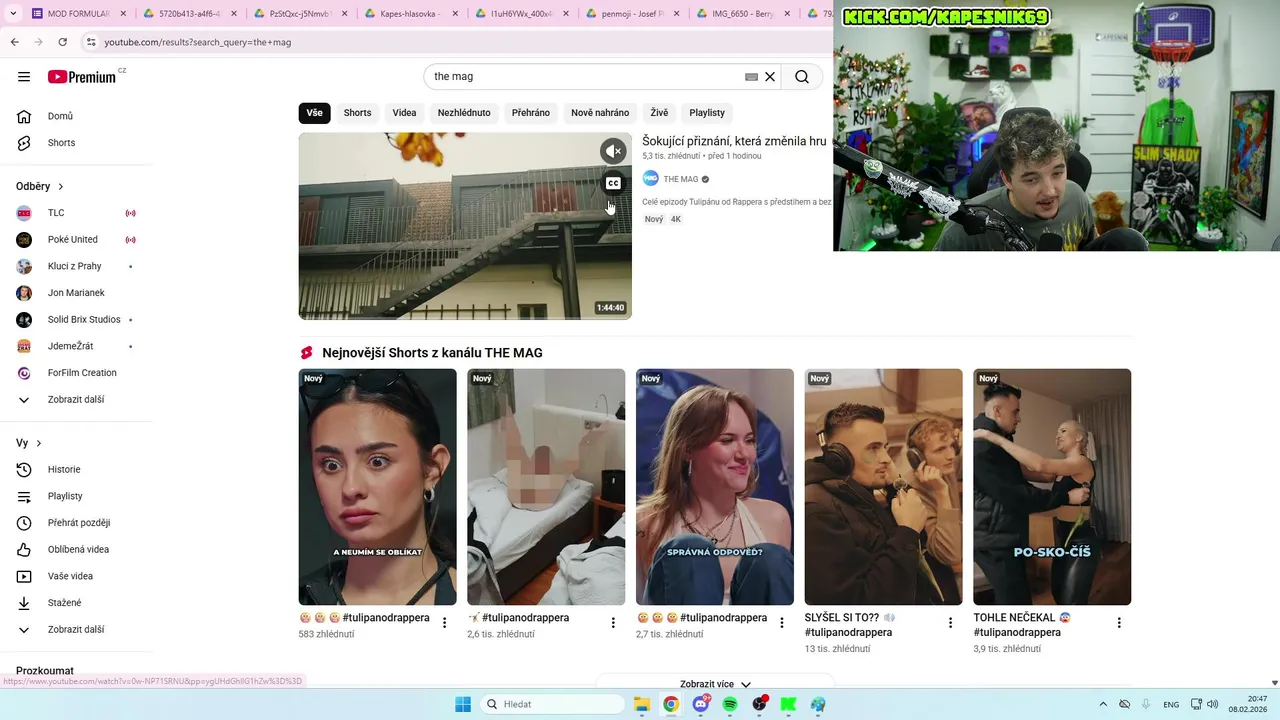Open the YouTube hamburger guide menu

[x=24, y=77]
